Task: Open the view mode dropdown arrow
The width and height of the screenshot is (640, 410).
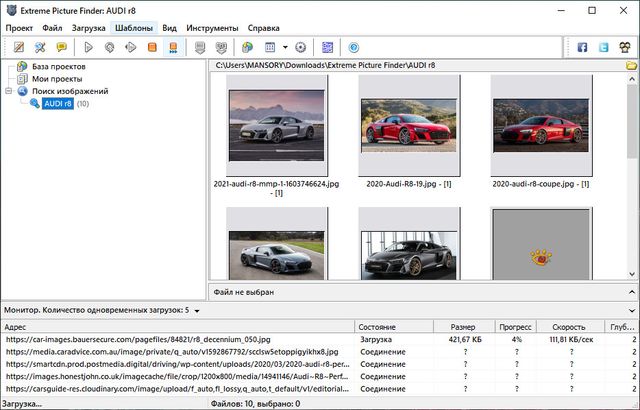Action: (285, 47)
